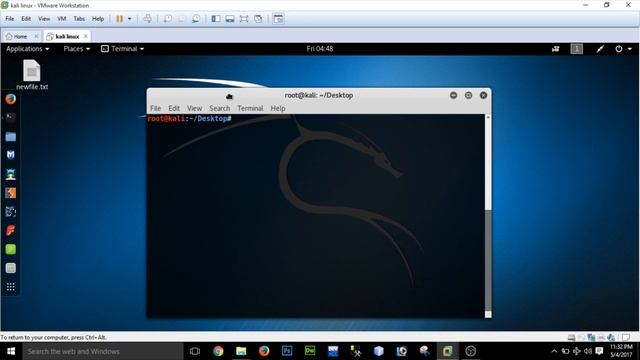Open the clock and calendar Fri 04:48
This screenshot has height=360, width=640.
click(320, 49)
